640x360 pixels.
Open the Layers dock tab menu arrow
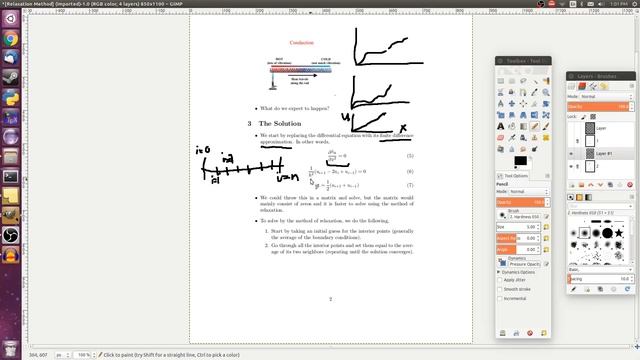631,86
